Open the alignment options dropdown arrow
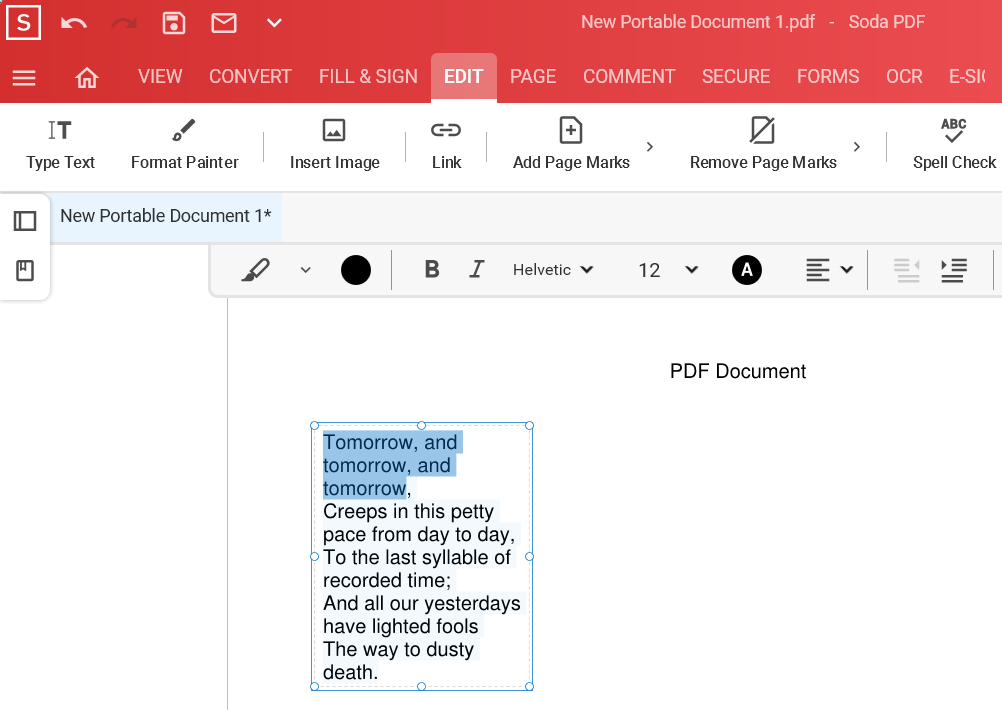 [847, 270]
